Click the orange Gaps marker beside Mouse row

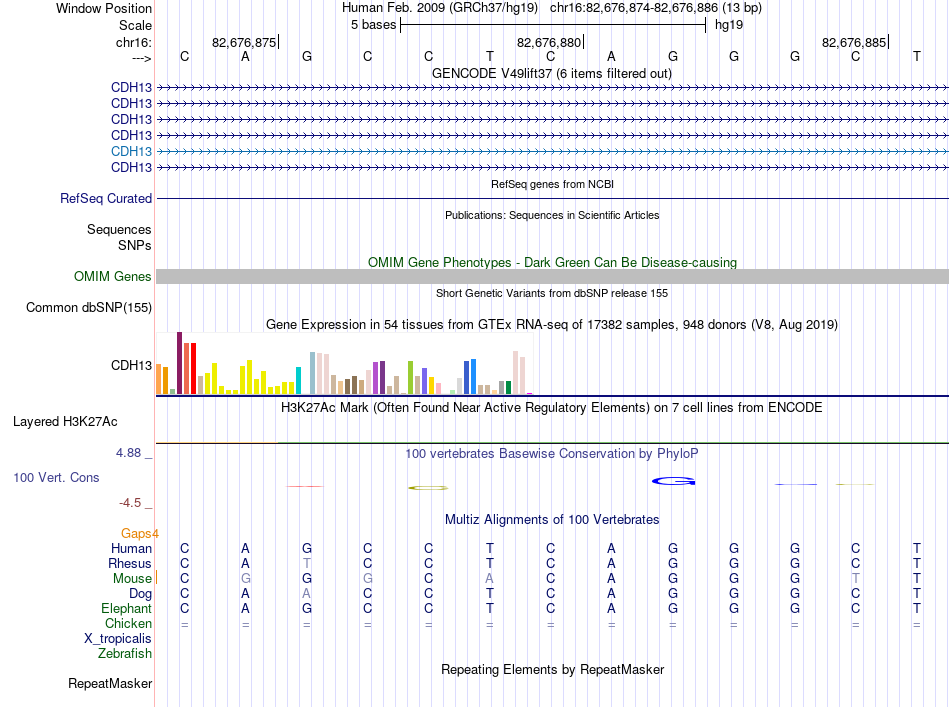tap(156, 578)
